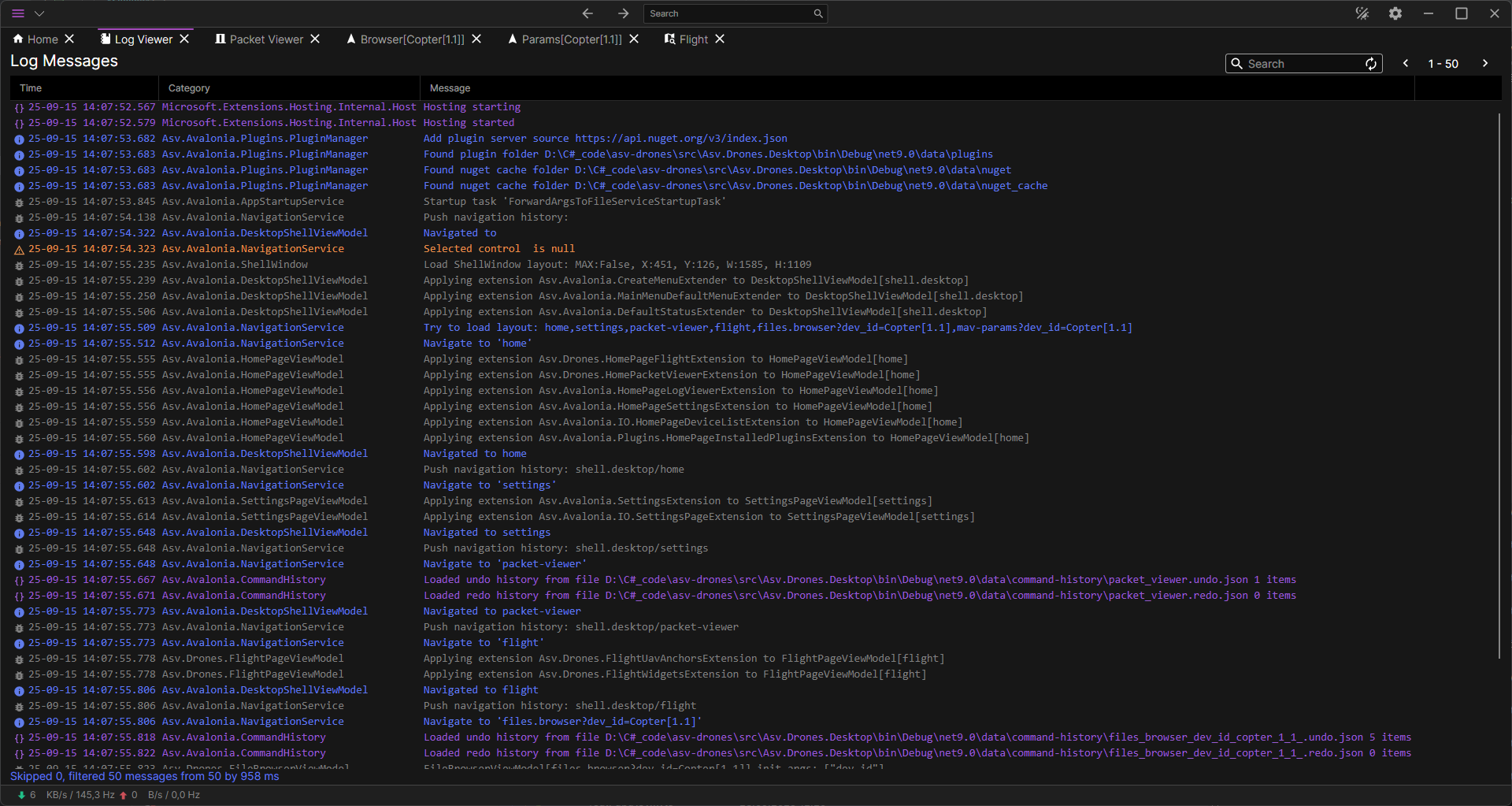Go forward using the right arrow

coord(623,13)
